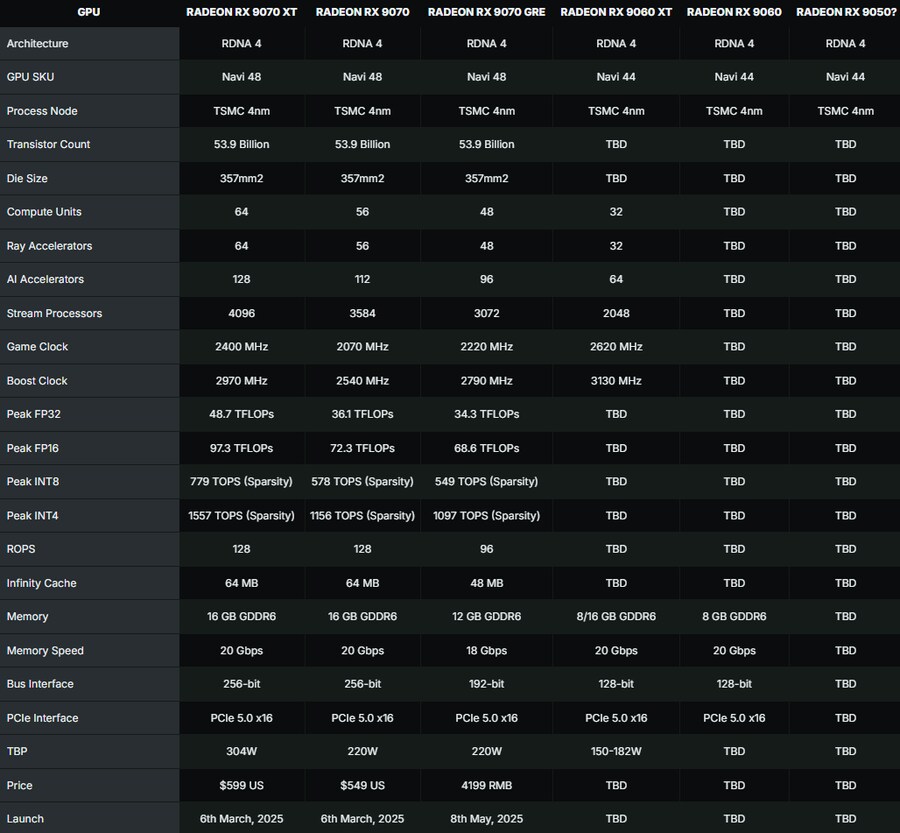The height and width of the screenshot is (833, 900).
Task: Click the 2400 MHz game clock cell
Action: (x=241, y=347)
